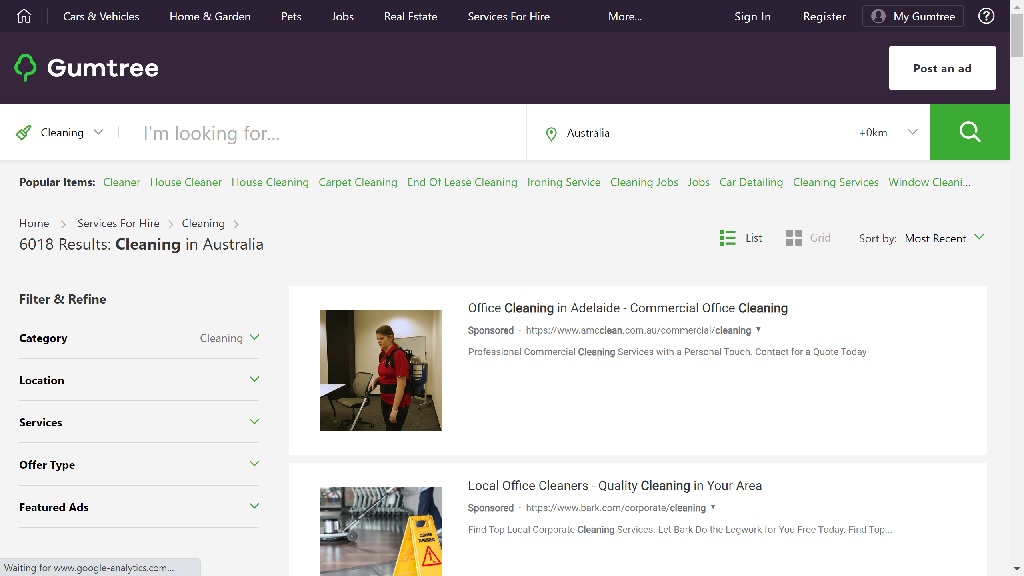Click the cleaning brush category icon
The height and width of the screenshot is (576, 1024).
[24, 132]
